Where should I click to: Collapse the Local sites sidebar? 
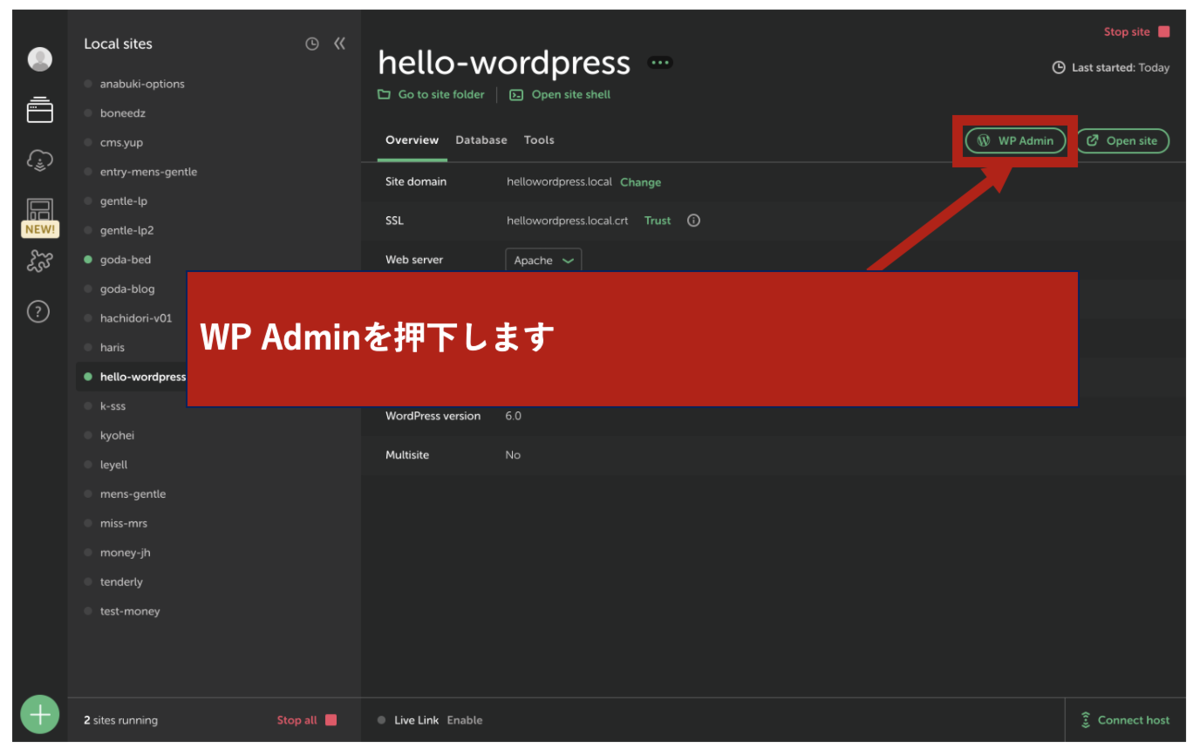click(x=340, y=44)
